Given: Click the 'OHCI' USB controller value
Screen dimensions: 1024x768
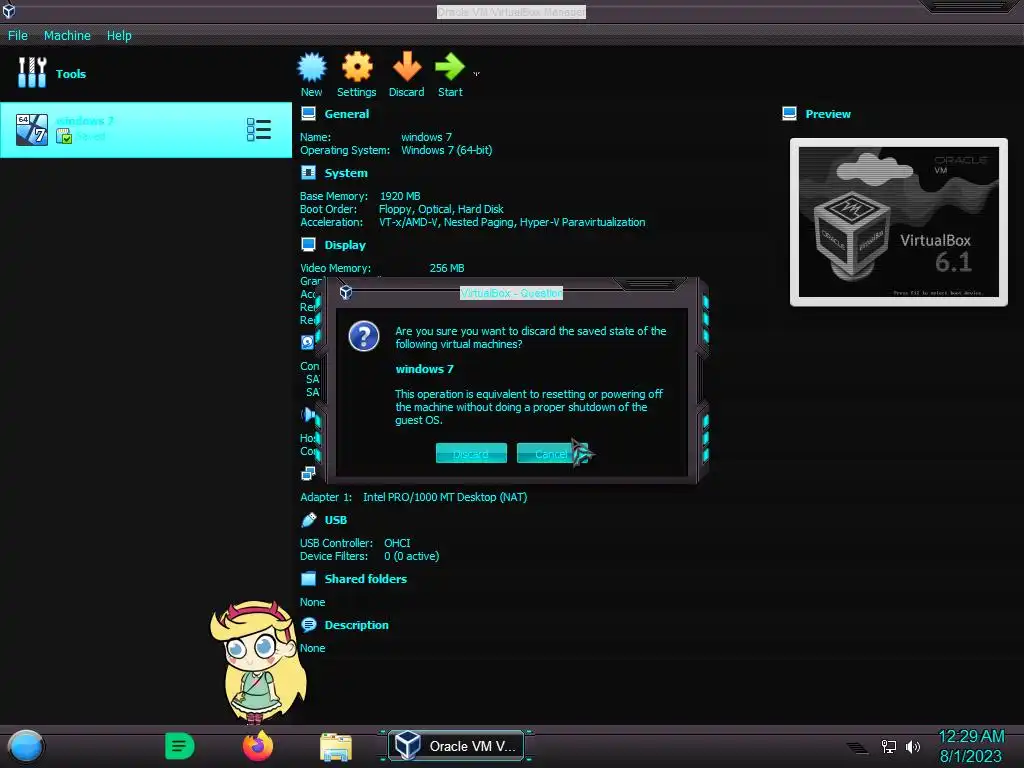Looking at the screenshot, I should click(397, 543).
